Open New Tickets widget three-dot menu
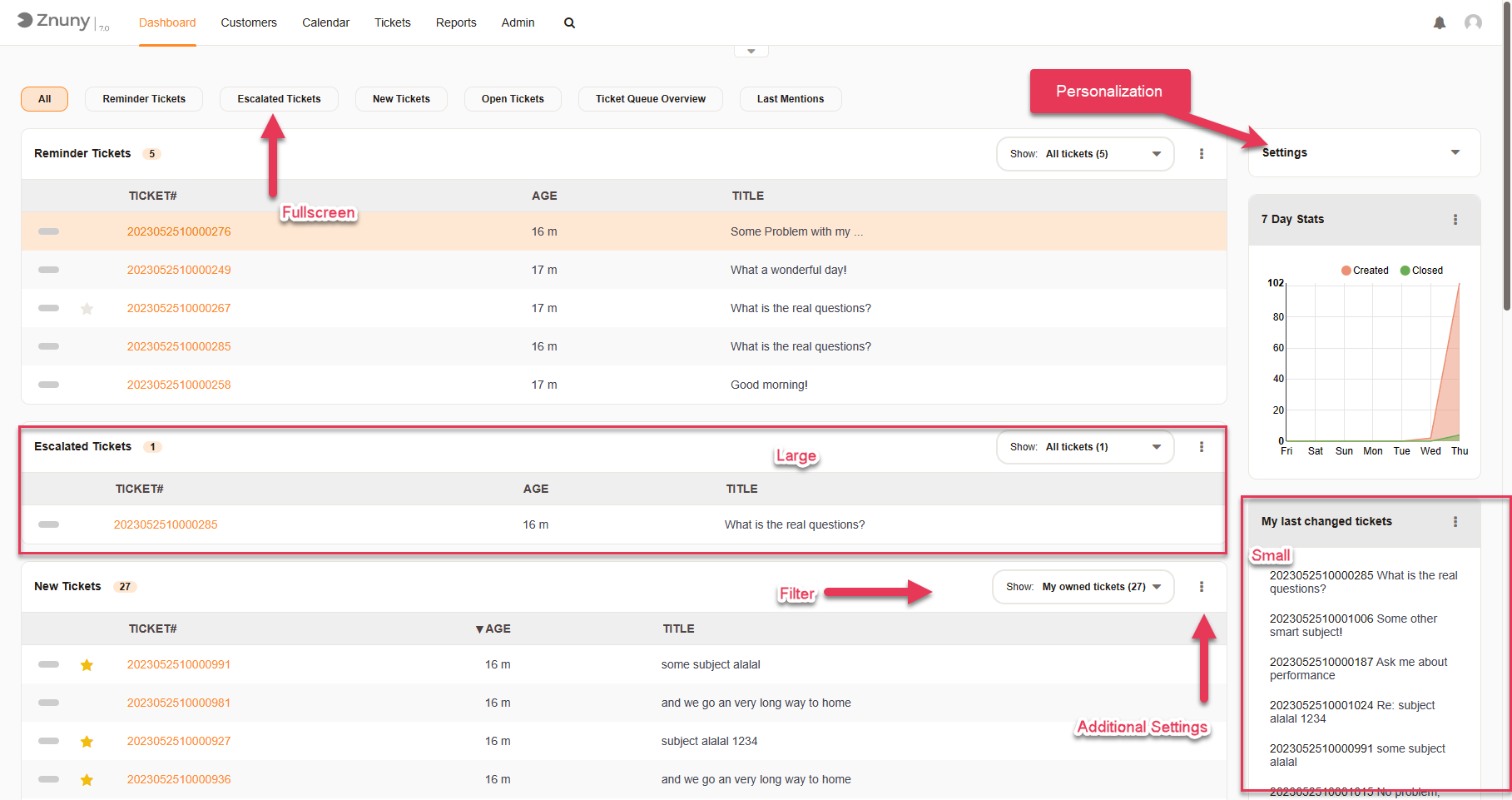This screenshot has height=800, width=1512. pyautogui.click(x=1201, y=587)
